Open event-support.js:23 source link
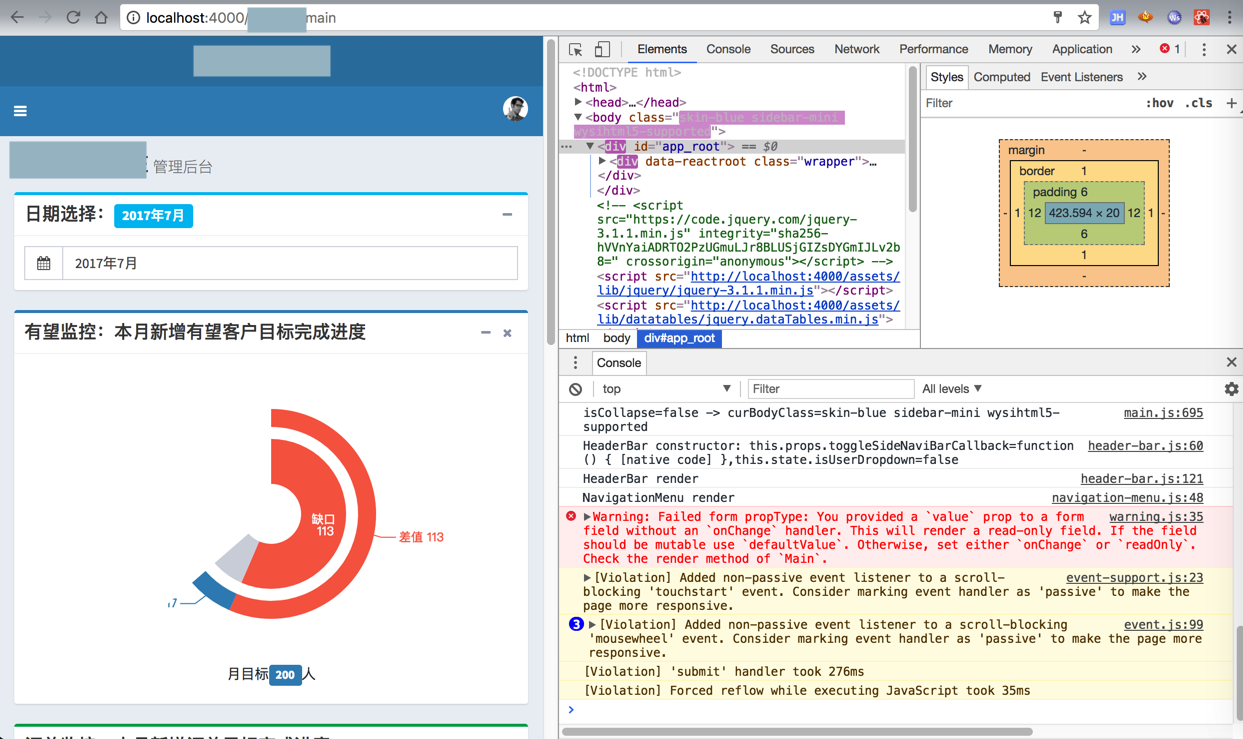The height and width of the screenshot is (739, 1243). pyautogui.click(x=1134, y=578)
